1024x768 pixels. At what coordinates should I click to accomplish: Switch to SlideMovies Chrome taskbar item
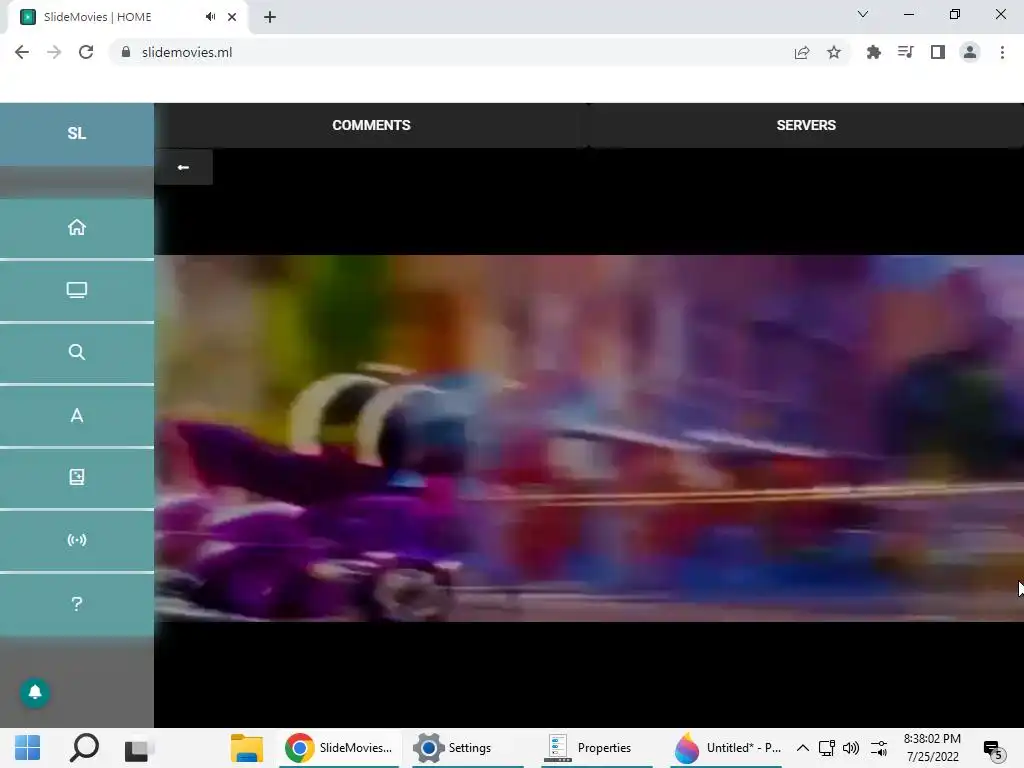pyautogui.click(x=339, y=748)
